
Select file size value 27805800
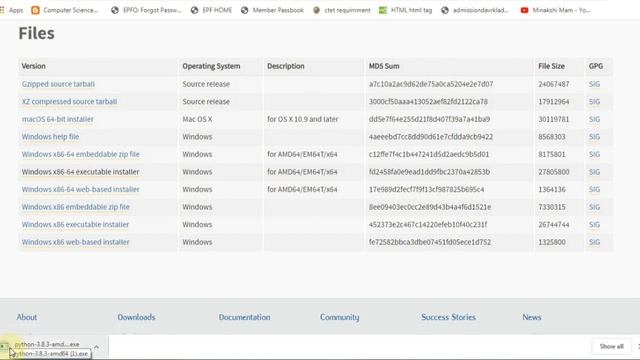coord(553,172)
